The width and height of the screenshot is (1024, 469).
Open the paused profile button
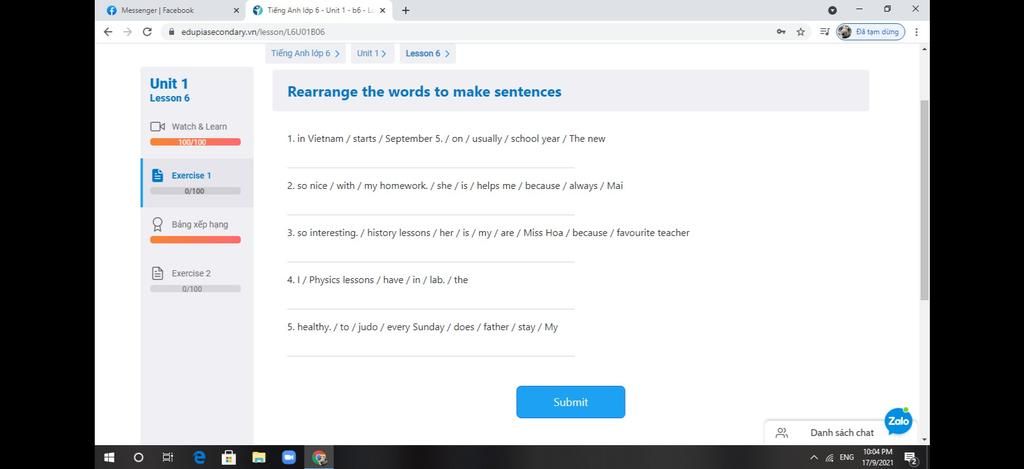point(871,31)
